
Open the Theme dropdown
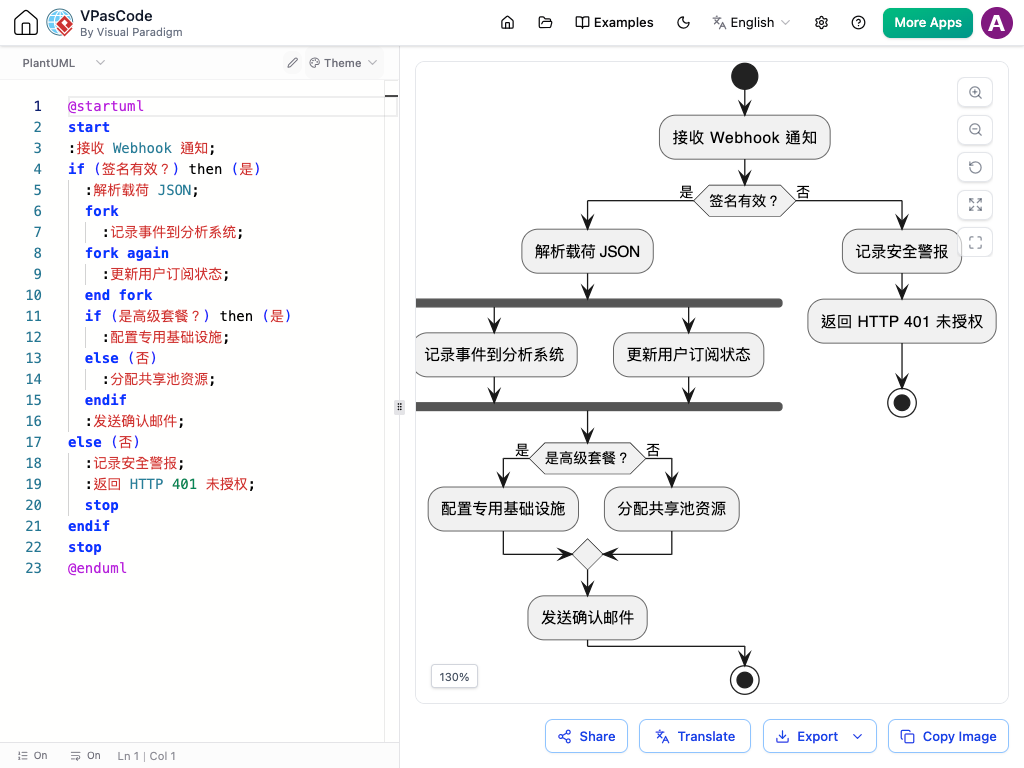pos(344,63)
